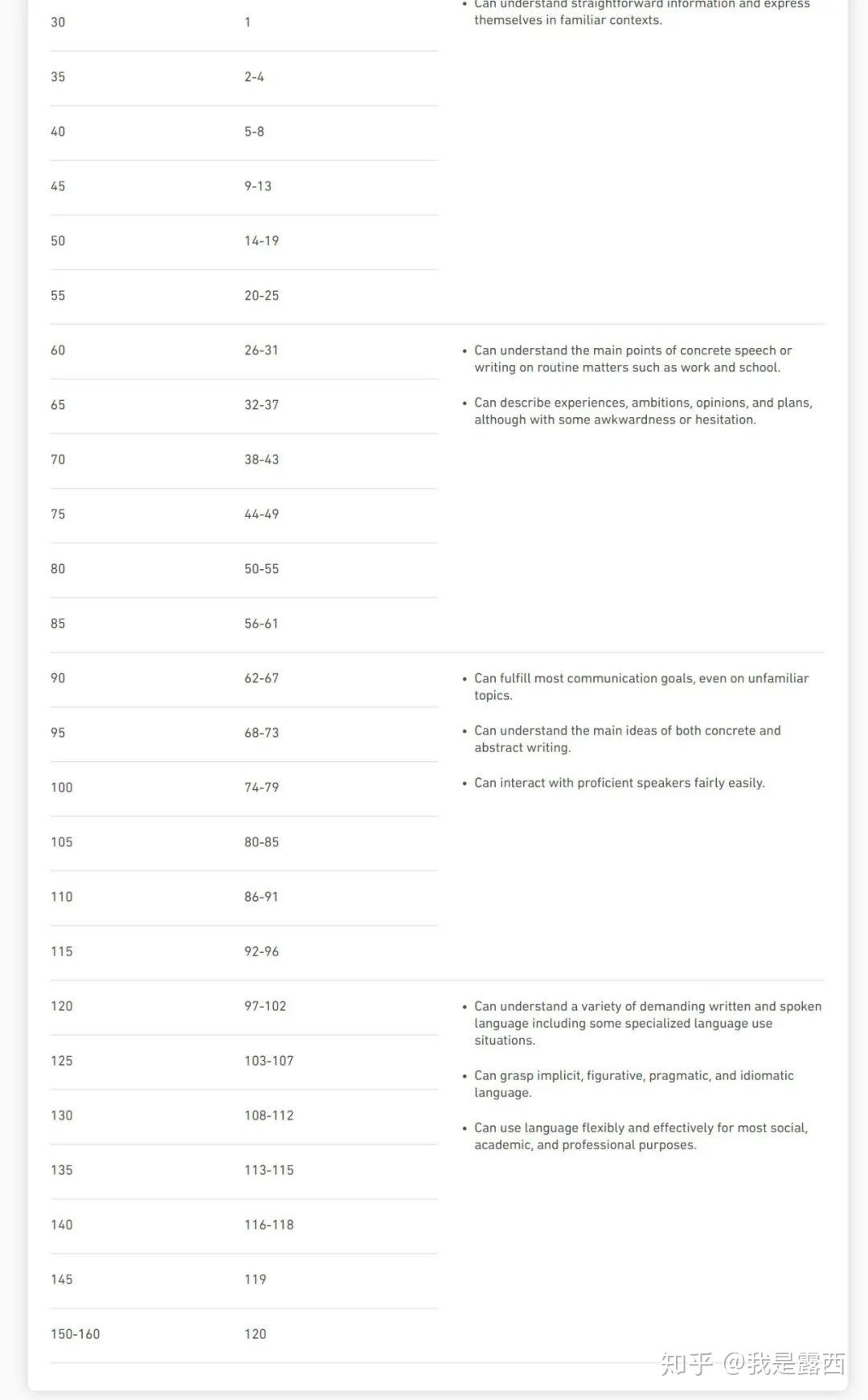868x1400 pixels.
Task: Click the 38-43 range value
Action: tap(261, 460)
